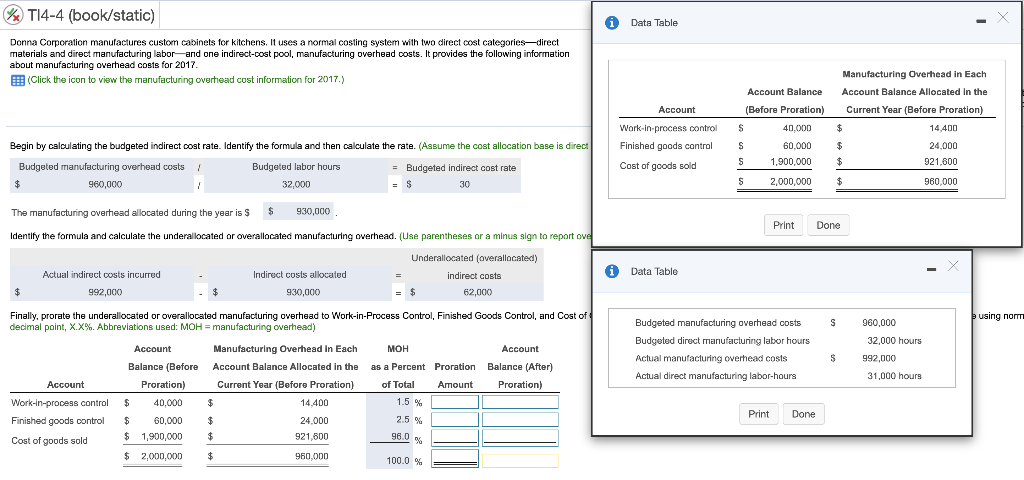Click the 62,000 underallocated value
The height and width of the screenshot is (480, 1024).
pyautogui.click(x=477, y=293)
